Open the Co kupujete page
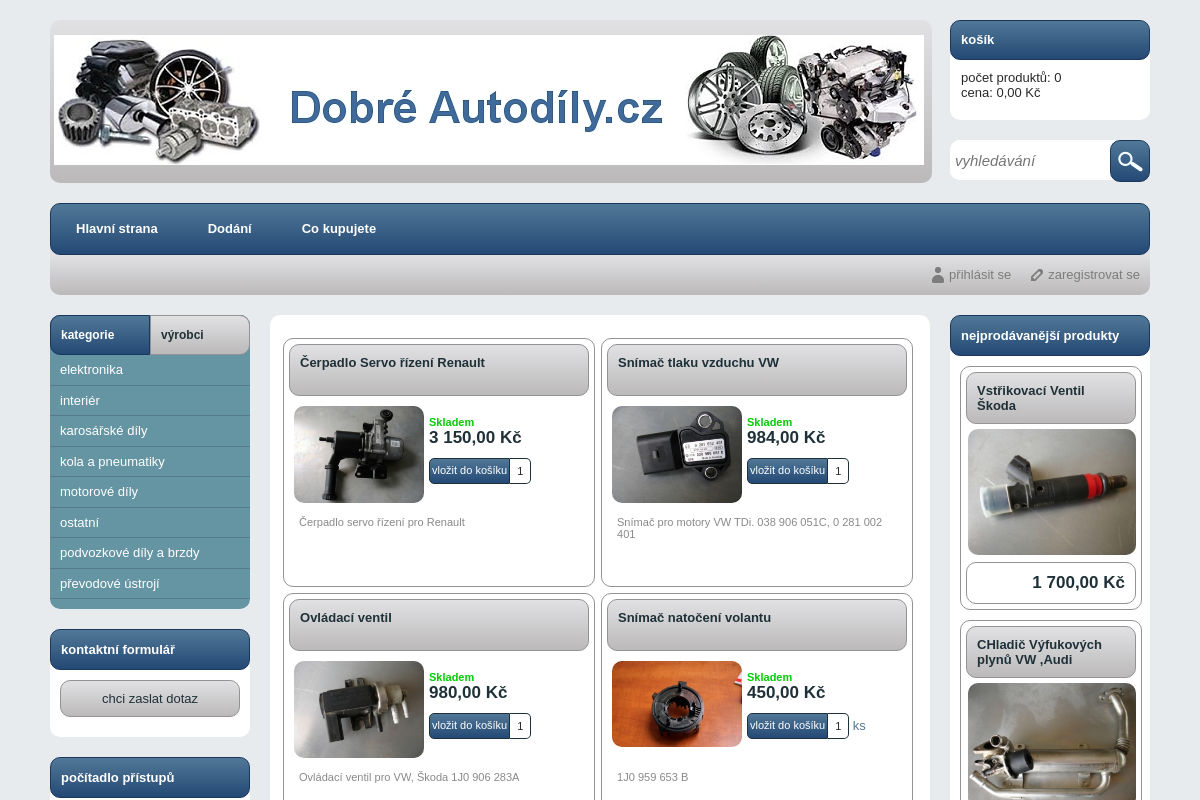This screenshot has width=1200, height=800. pos(338,228)
